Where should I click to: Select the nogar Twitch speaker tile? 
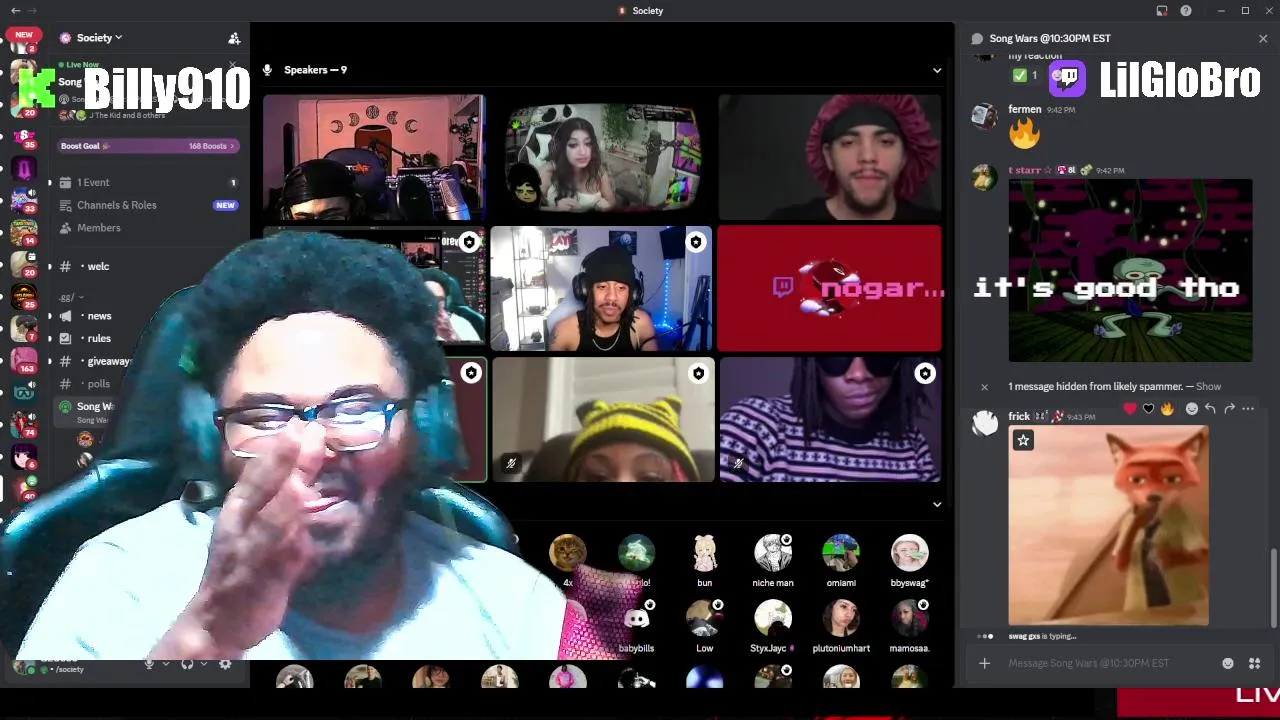pos(829,289)
